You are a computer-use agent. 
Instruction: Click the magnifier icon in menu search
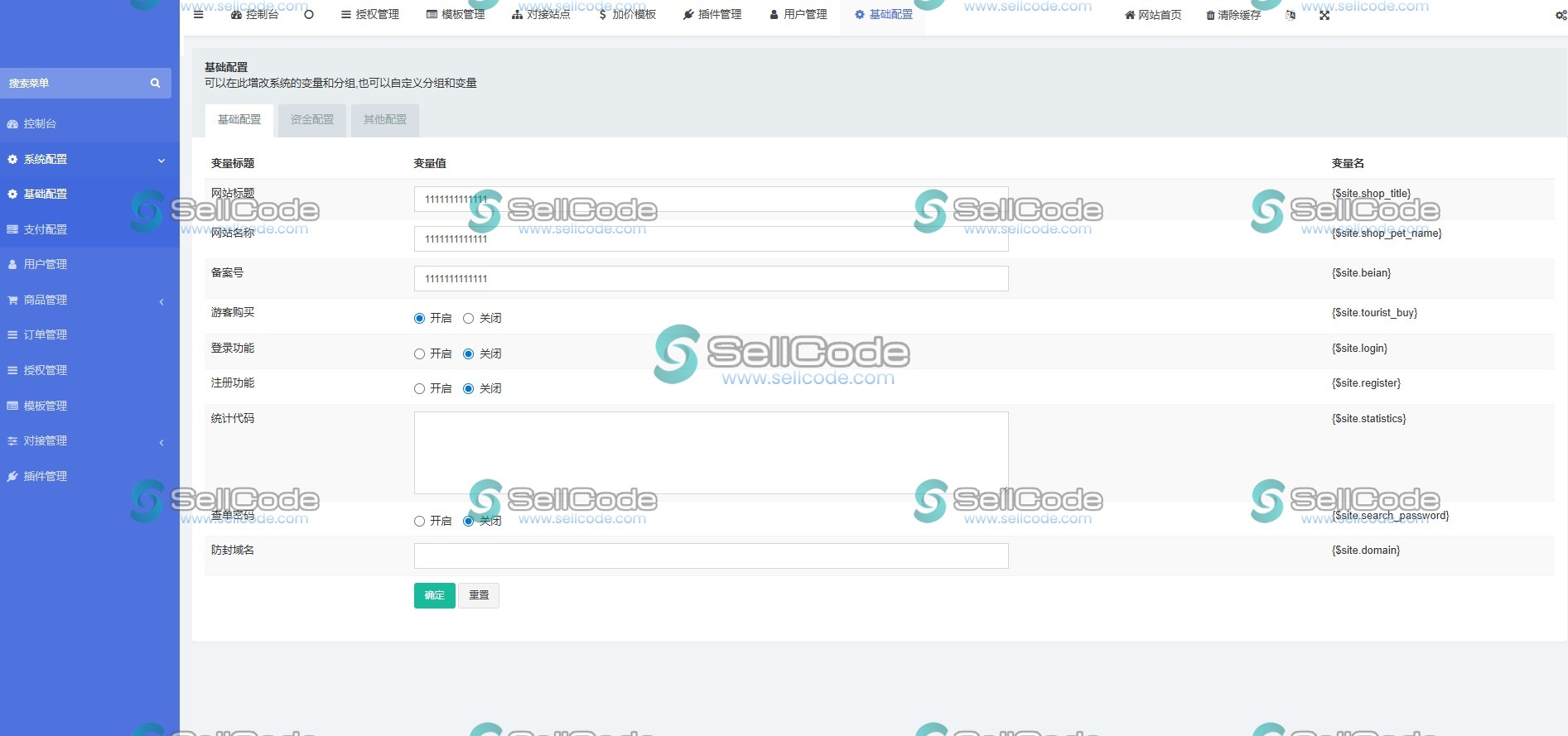155,83
